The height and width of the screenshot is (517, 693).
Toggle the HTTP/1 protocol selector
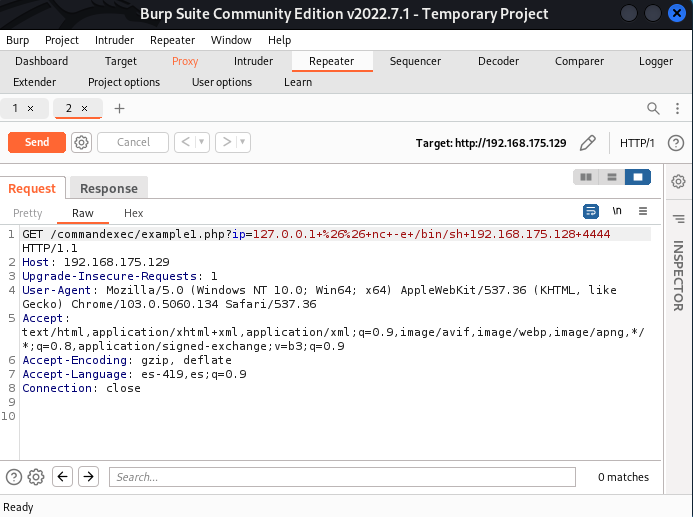pyautogui.click(x=637, y=143)
